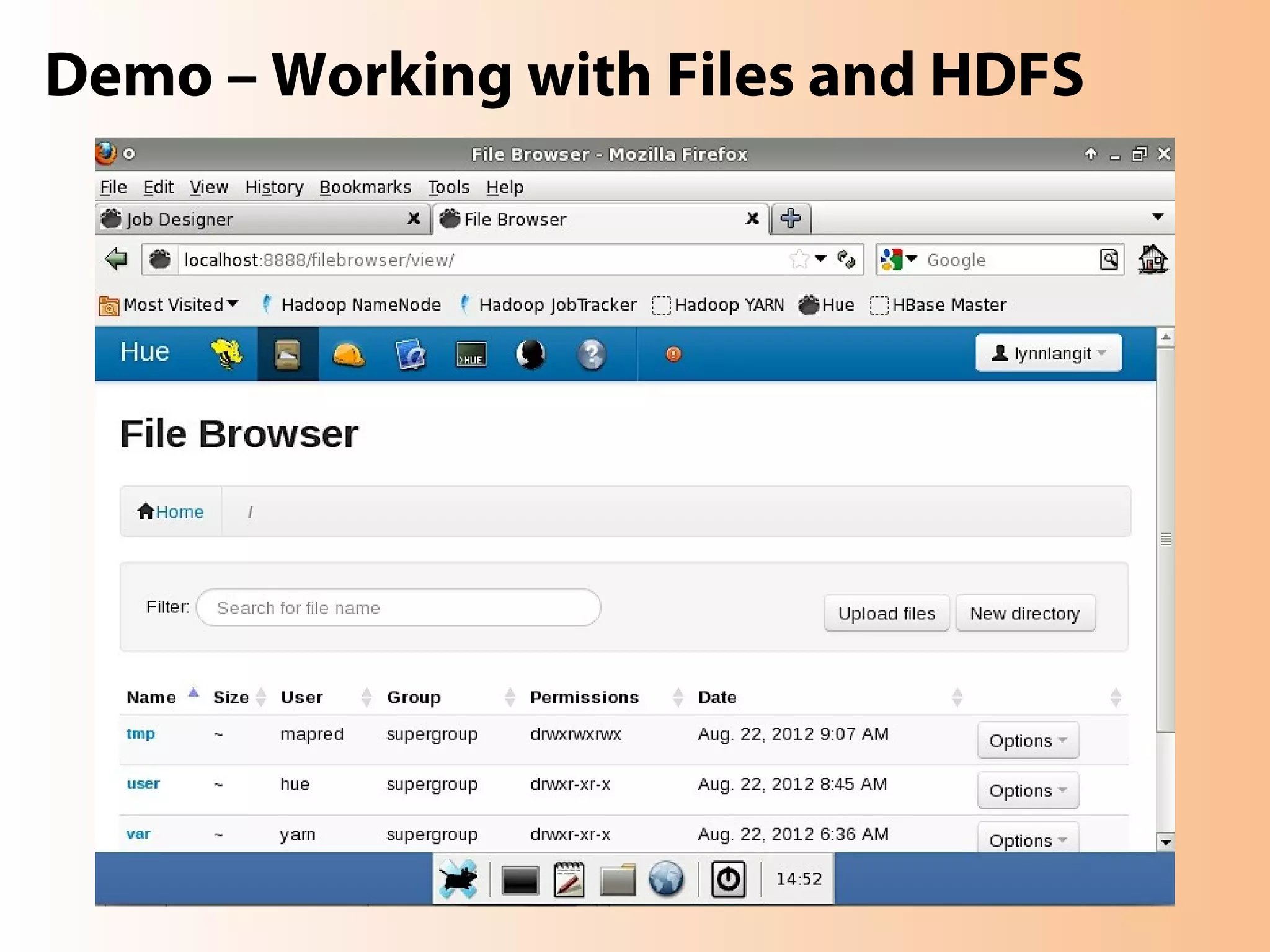Image resolution: width=1270 pixels, height=952 pixels.
Task: Open Hadoop NameNode bookmark
Action: coord(351,304)
